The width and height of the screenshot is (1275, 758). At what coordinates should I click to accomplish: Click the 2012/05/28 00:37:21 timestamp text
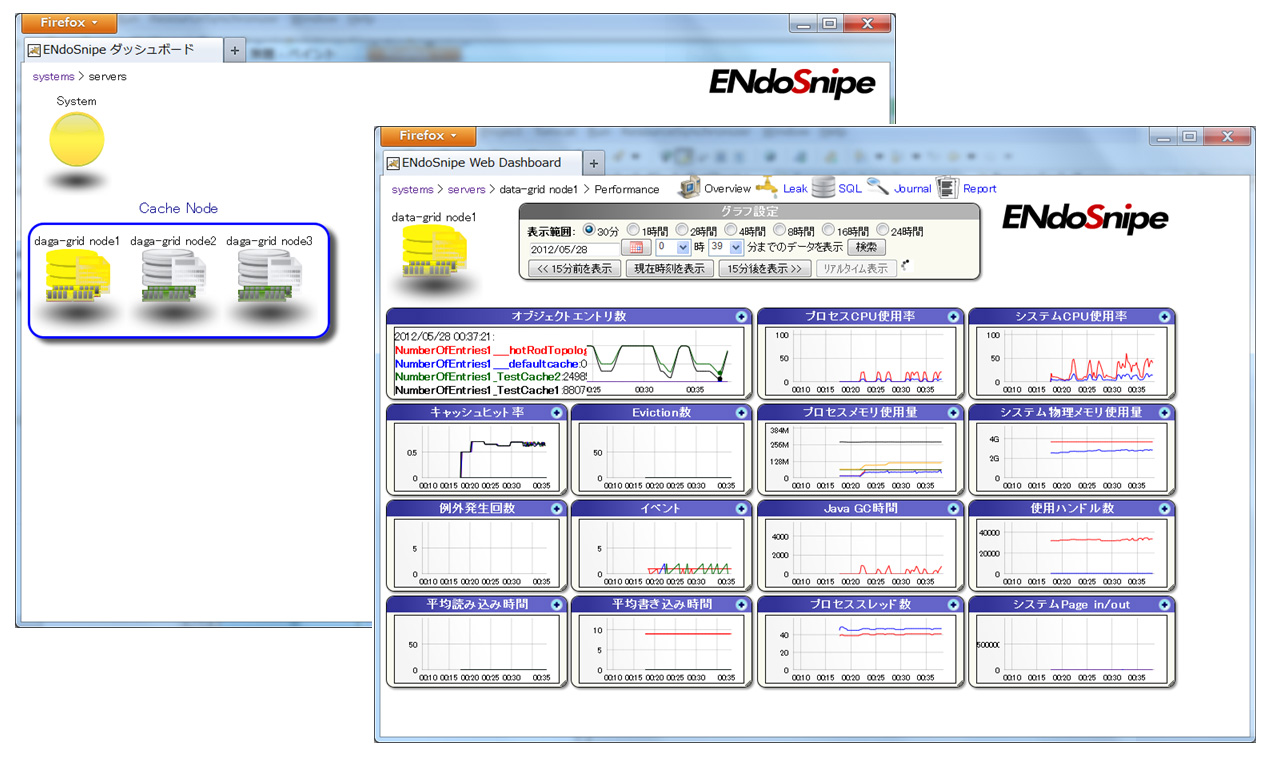(444, 337)
